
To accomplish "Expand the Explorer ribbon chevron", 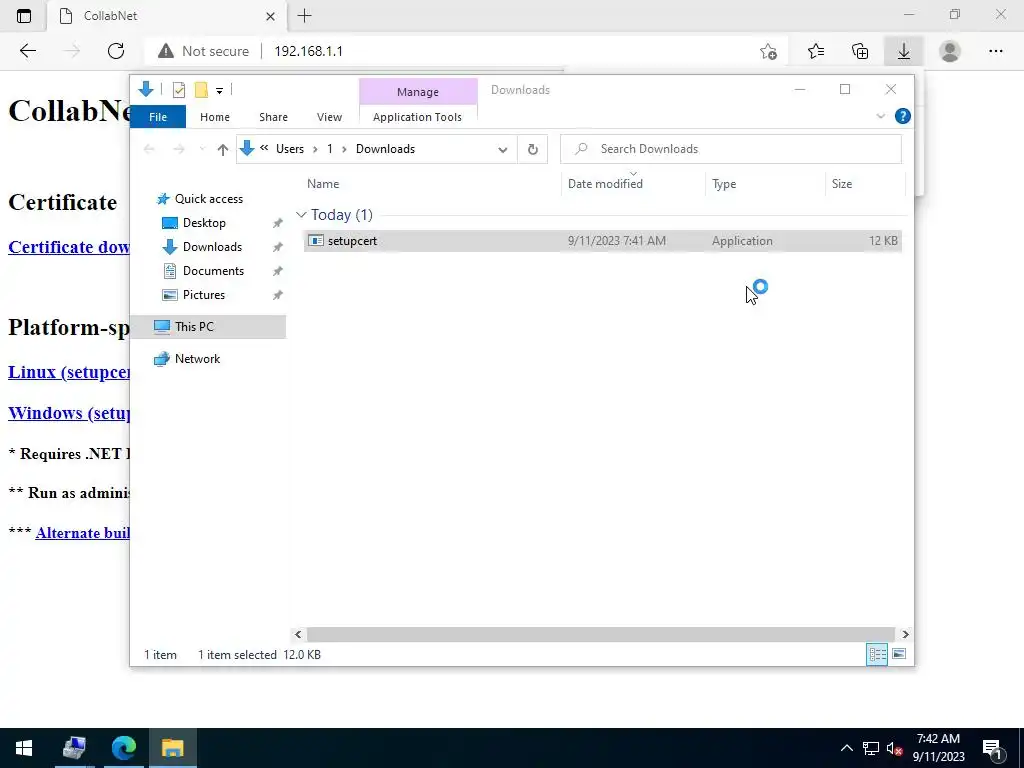I will coord(880,116).
